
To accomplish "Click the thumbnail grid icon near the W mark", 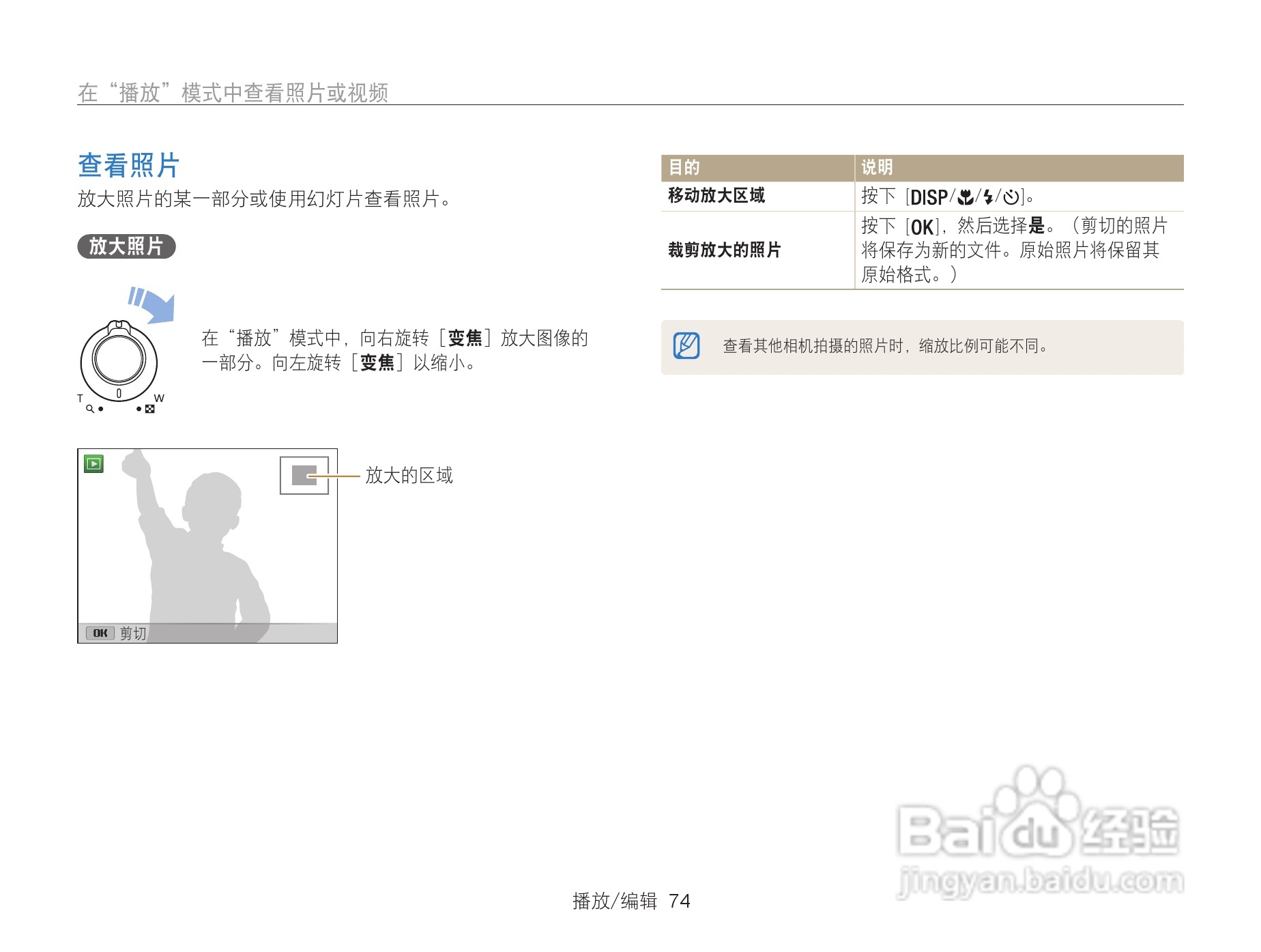I will (x=150, y=409).
